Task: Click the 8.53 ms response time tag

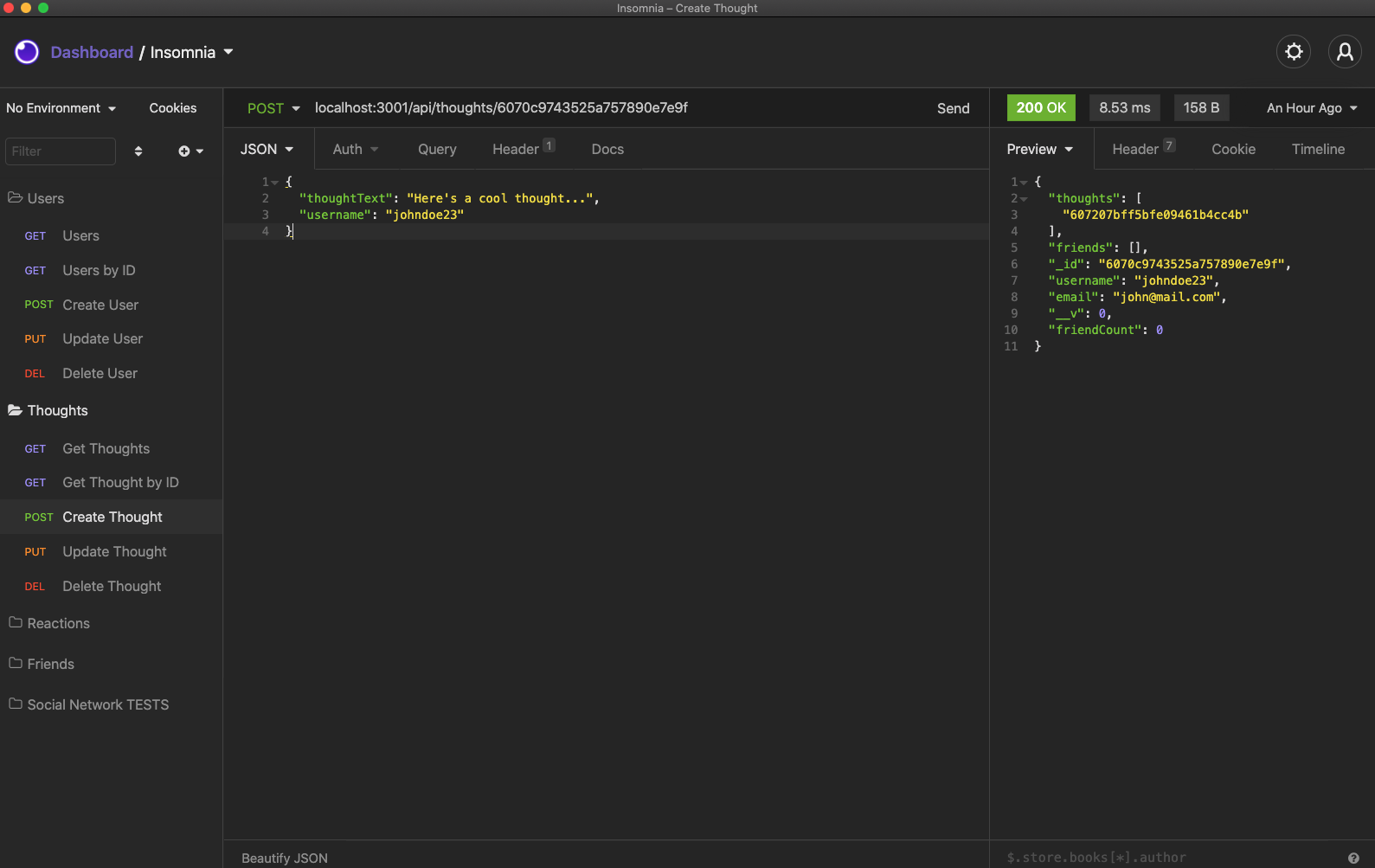Action: pyautogui.click(x=1125, y=108)
